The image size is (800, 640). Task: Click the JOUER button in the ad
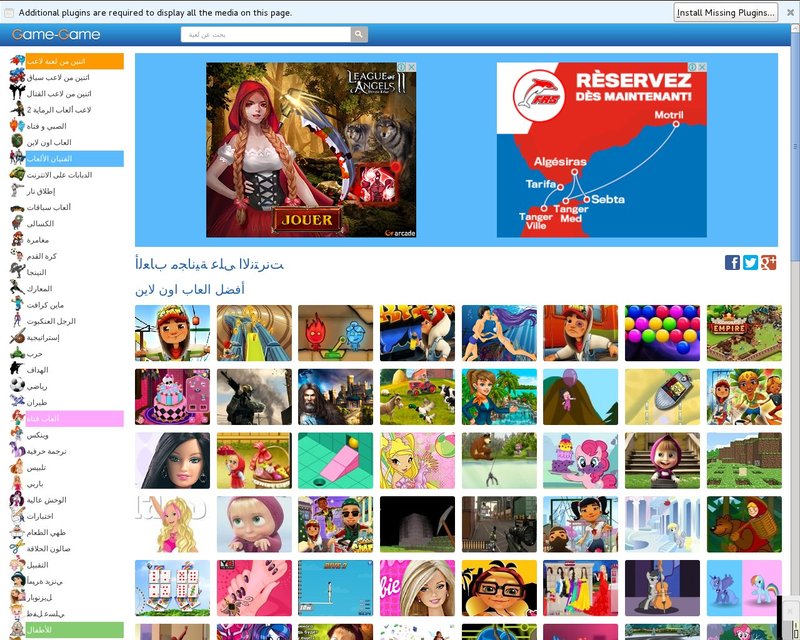pos(307,220)
